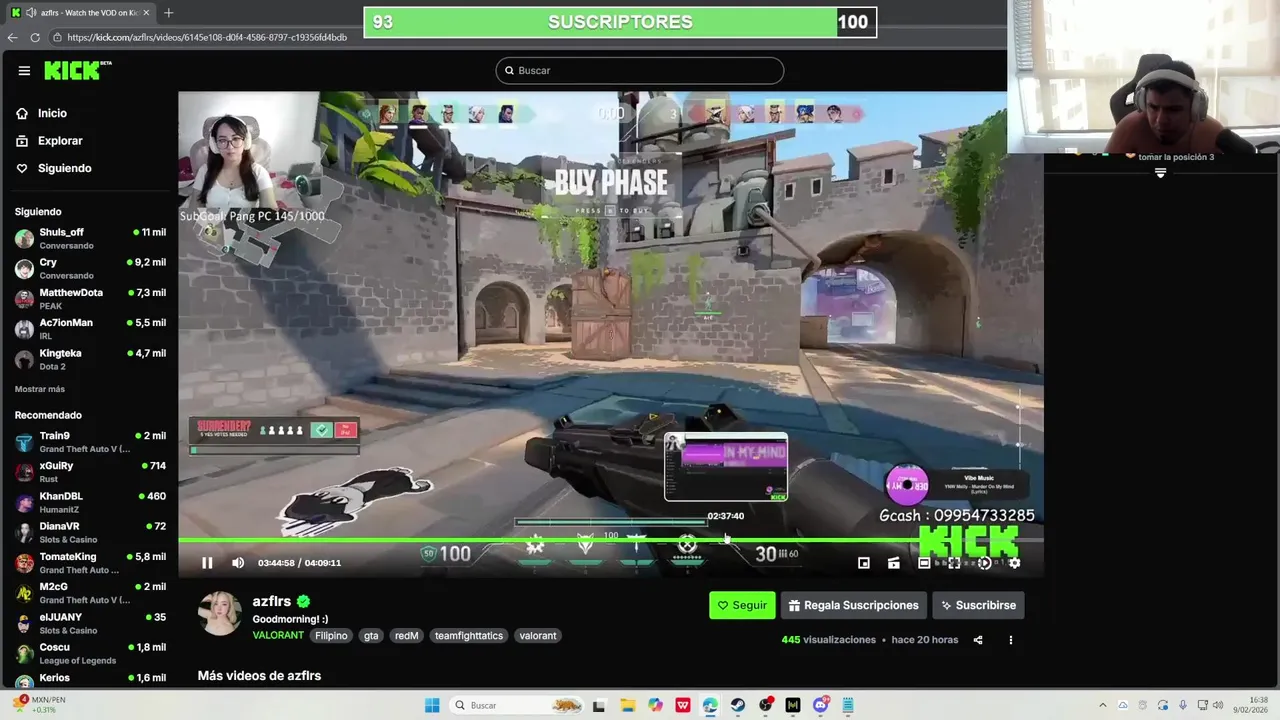The image size is (1280, 720).
Task: Open azflrs channel name link
Action: [272, 601]
